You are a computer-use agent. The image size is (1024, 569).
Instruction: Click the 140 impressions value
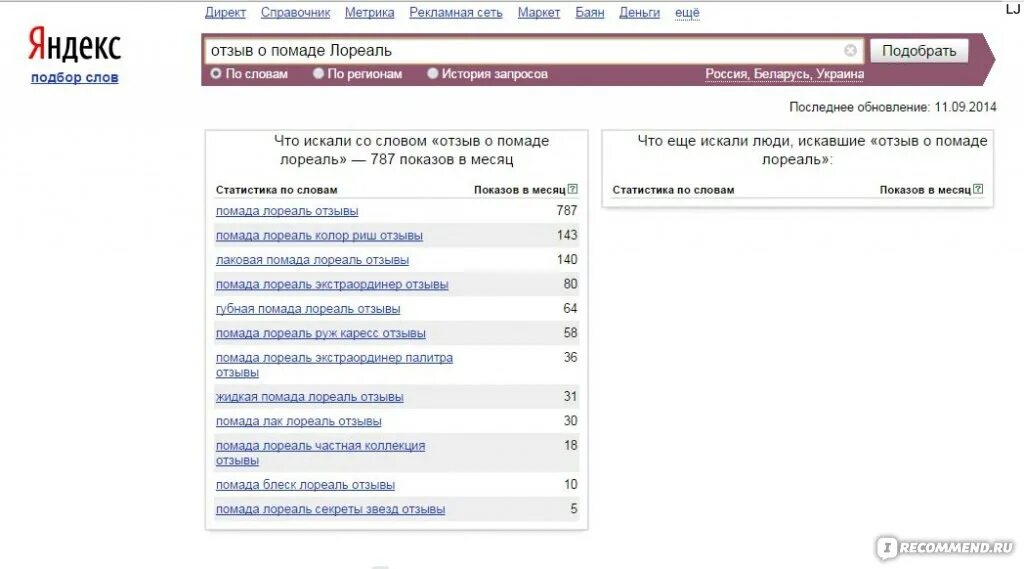(567, 259)
